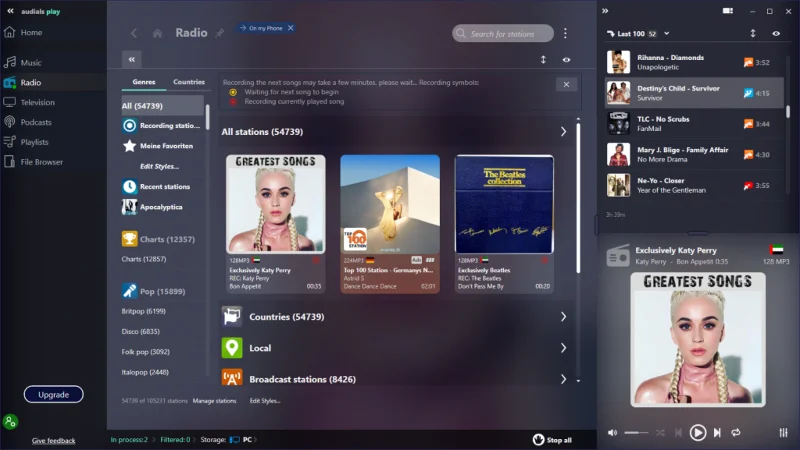Collapse the left navigation sidebar
800x450 pixels.
(x=10, y=11)
